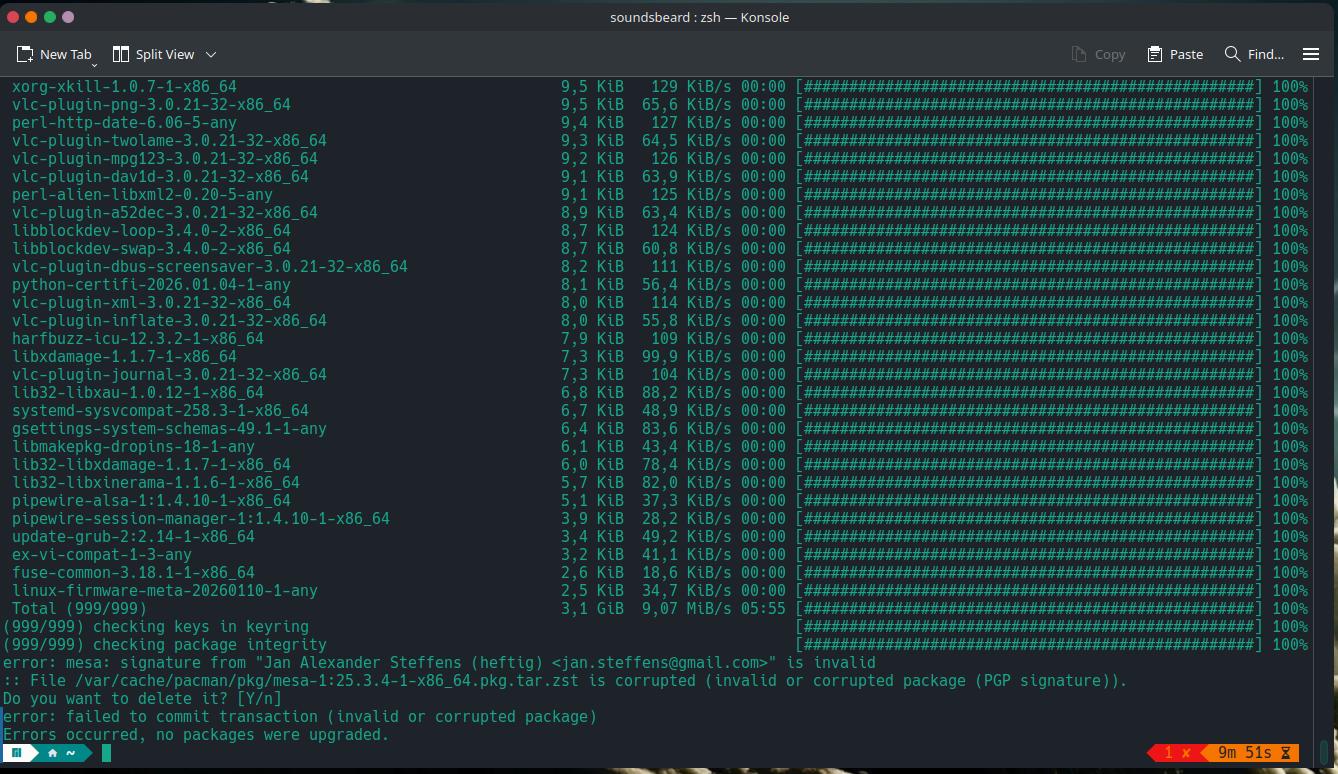Click the Paste clipboard icon
This screenshot has height=774, width=1338.
[x=1155, y=54]
